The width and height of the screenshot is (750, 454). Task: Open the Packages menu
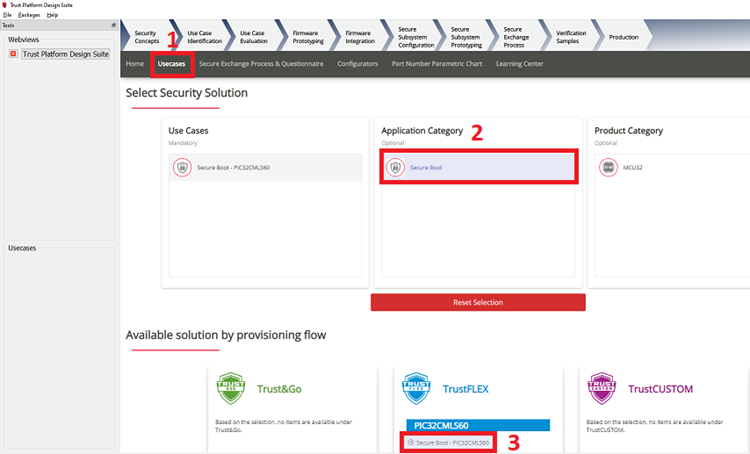click(29, 15)
